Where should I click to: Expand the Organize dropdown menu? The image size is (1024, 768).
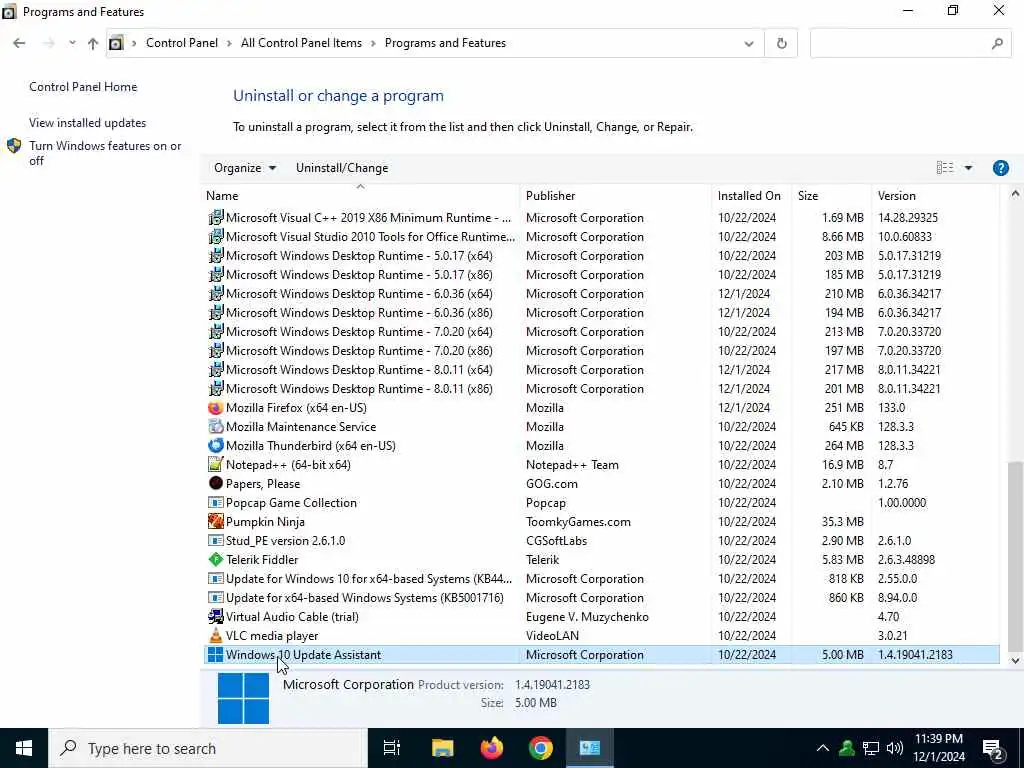[x=245, y=168]
